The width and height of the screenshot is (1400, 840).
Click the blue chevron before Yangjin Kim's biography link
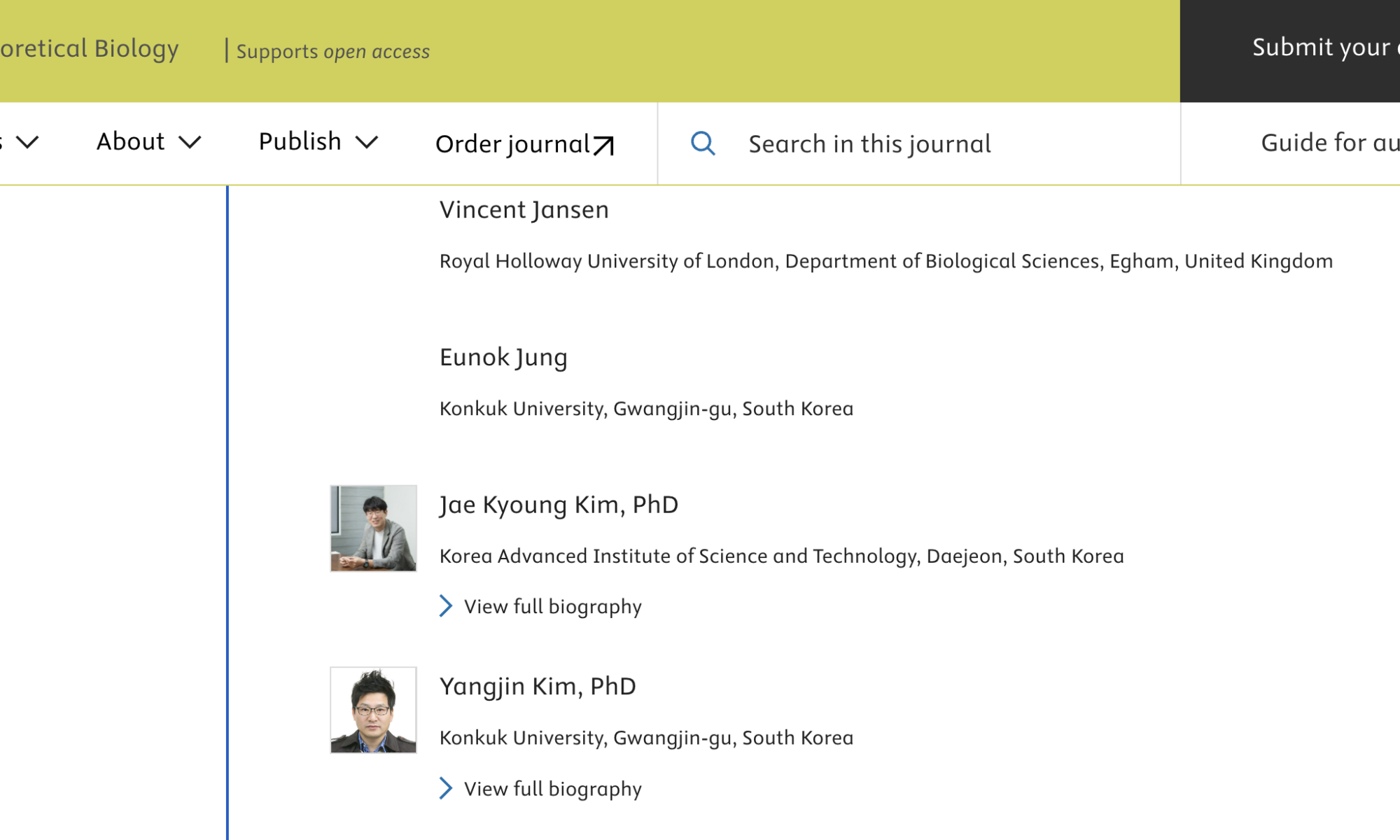point(446,789)
